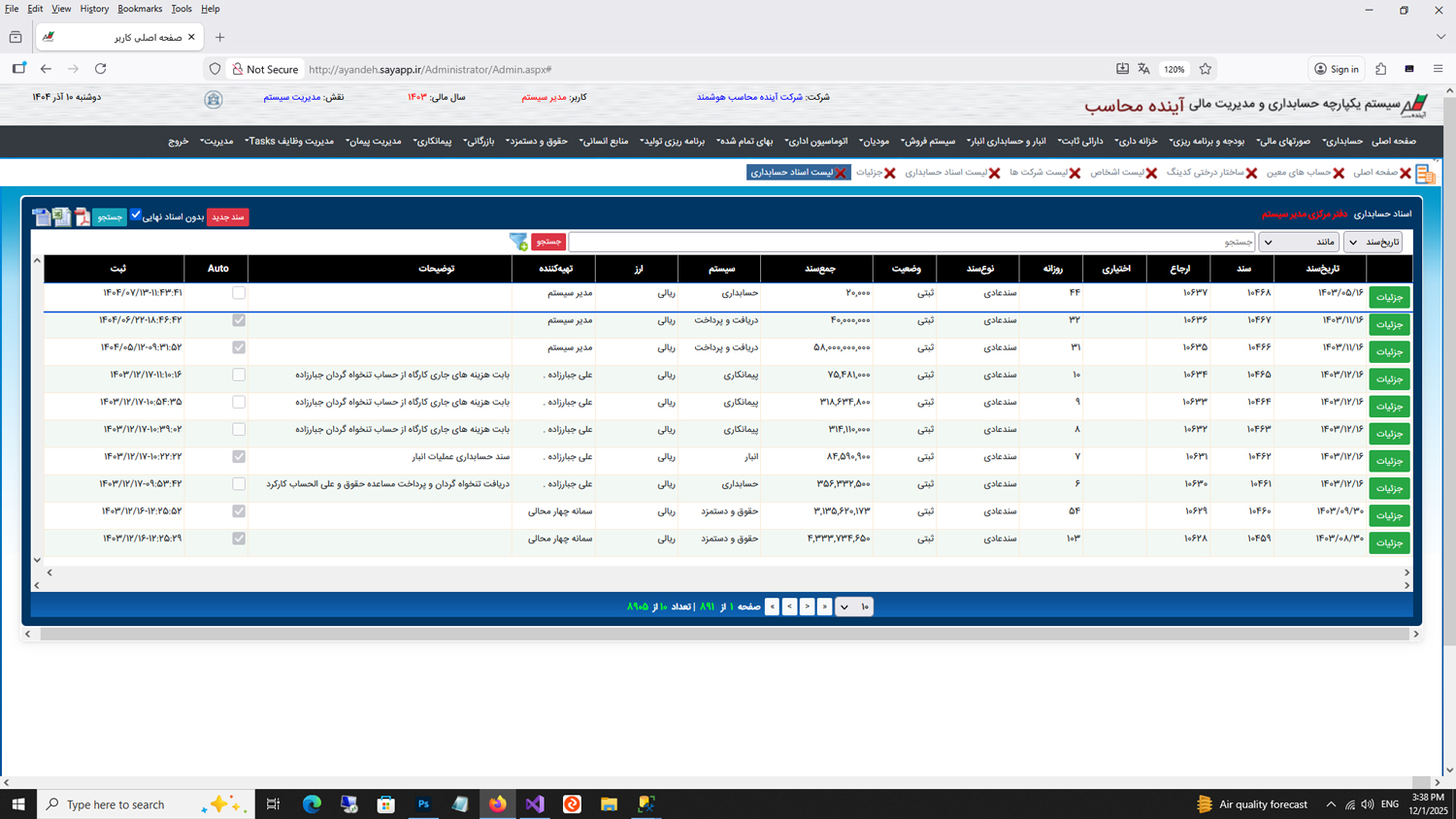
Task: Open the add filter funnel icon
Action: click(x=518, y=242)
